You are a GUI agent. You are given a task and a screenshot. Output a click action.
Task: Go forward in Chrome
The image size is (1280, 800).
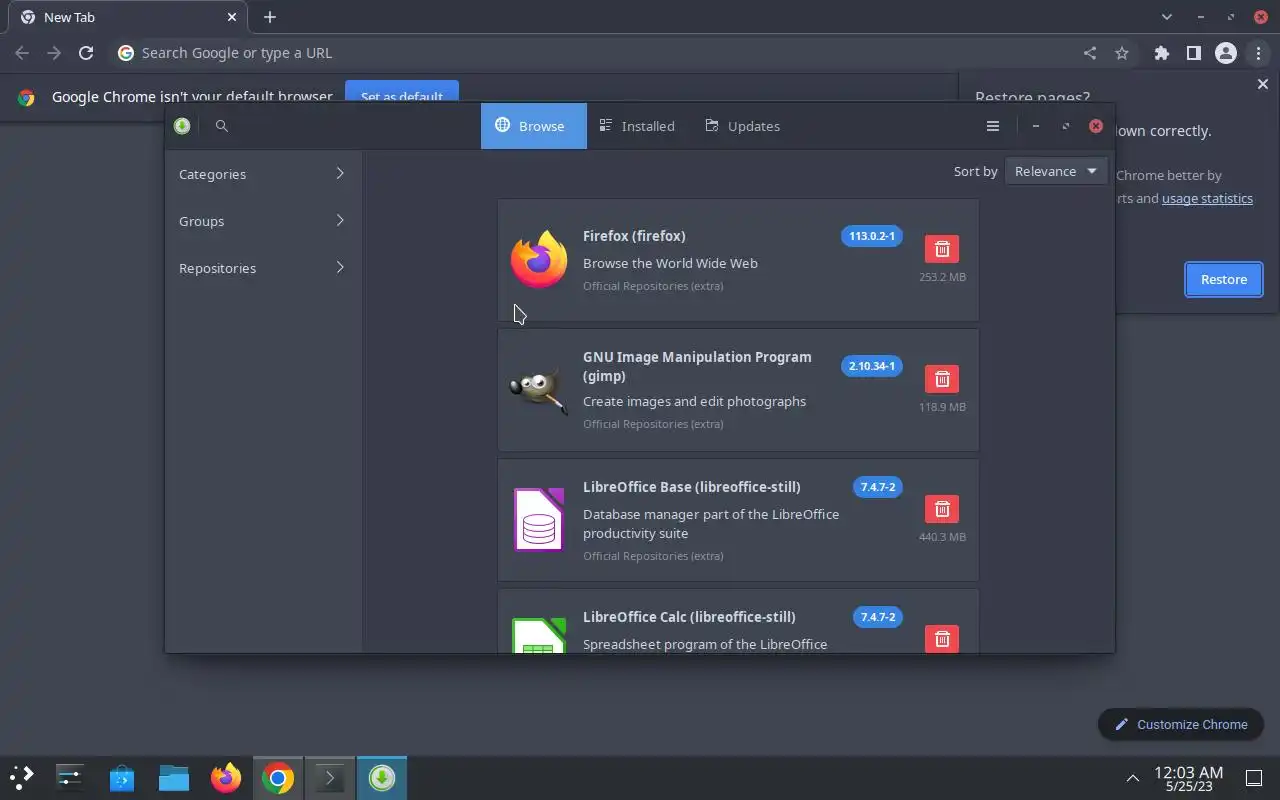[x=54, y=53]
